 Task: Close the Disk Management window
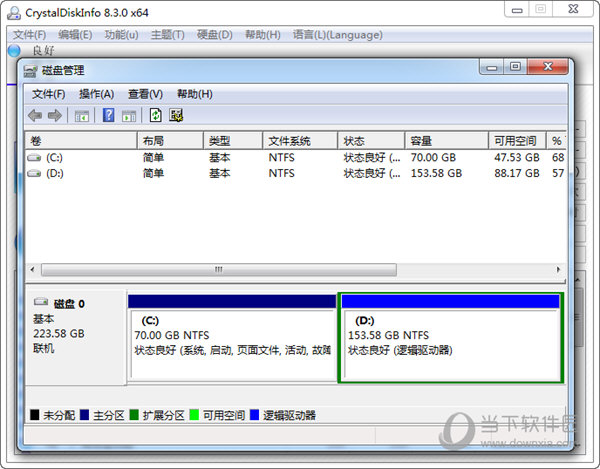click(548, 67)
